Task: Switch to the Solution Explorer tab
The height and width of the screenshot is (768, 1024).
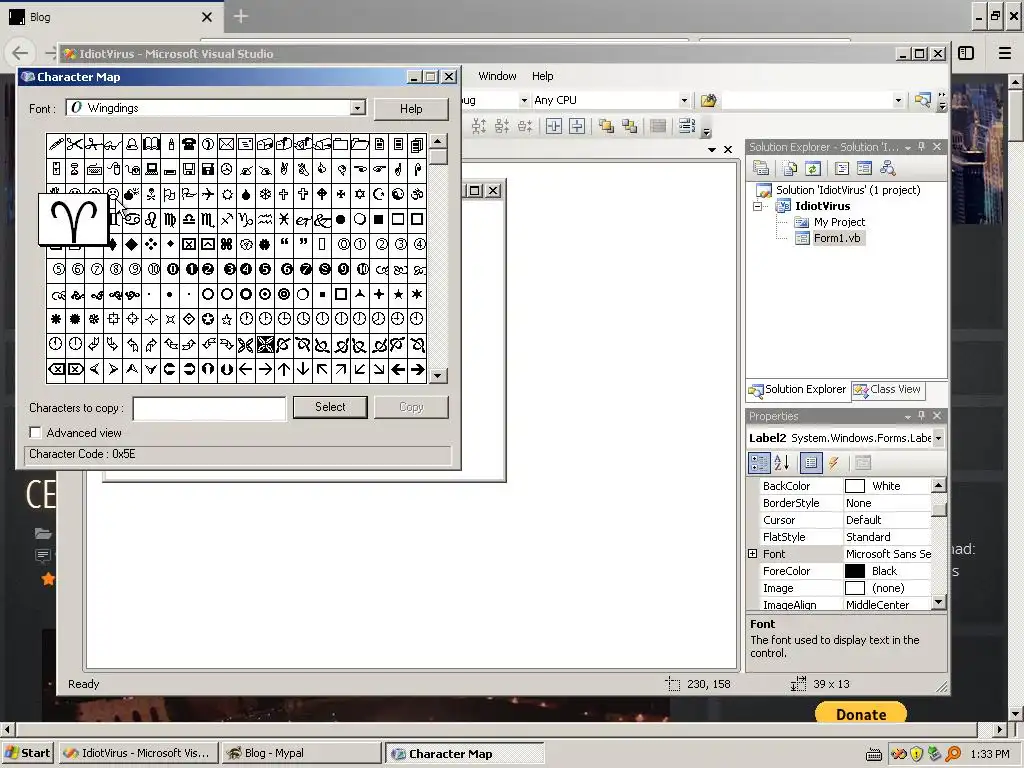Action: 797,390
